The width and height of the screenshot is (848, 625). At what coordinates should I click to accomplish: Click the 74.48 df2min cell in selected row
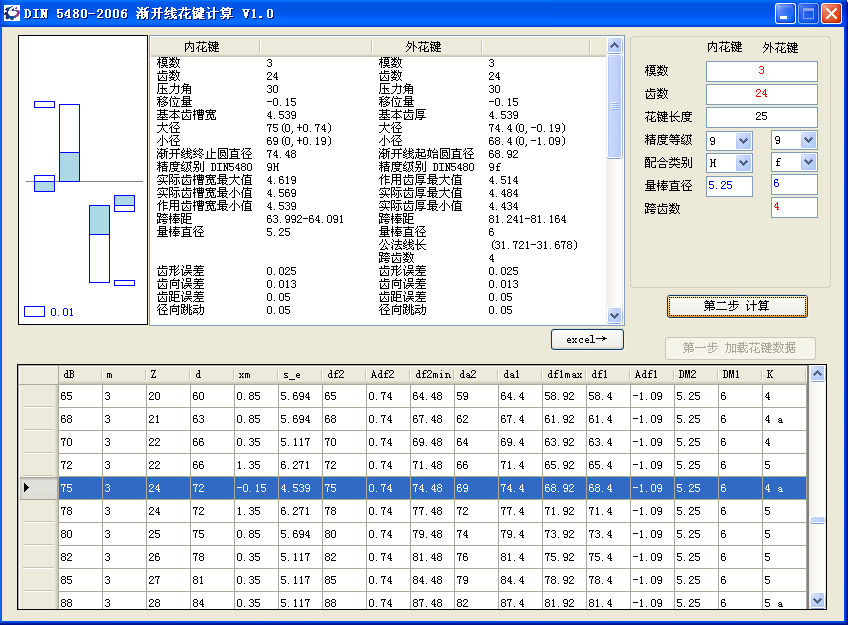432,488
